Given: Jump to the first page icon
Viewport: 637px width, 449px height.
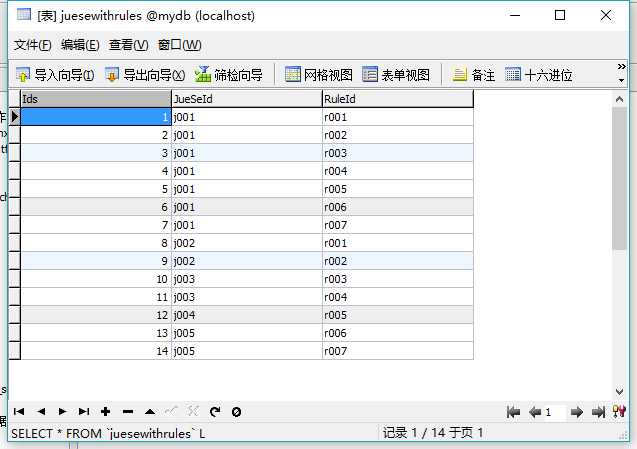Looking at the screenshot, I should pos(514,412).
